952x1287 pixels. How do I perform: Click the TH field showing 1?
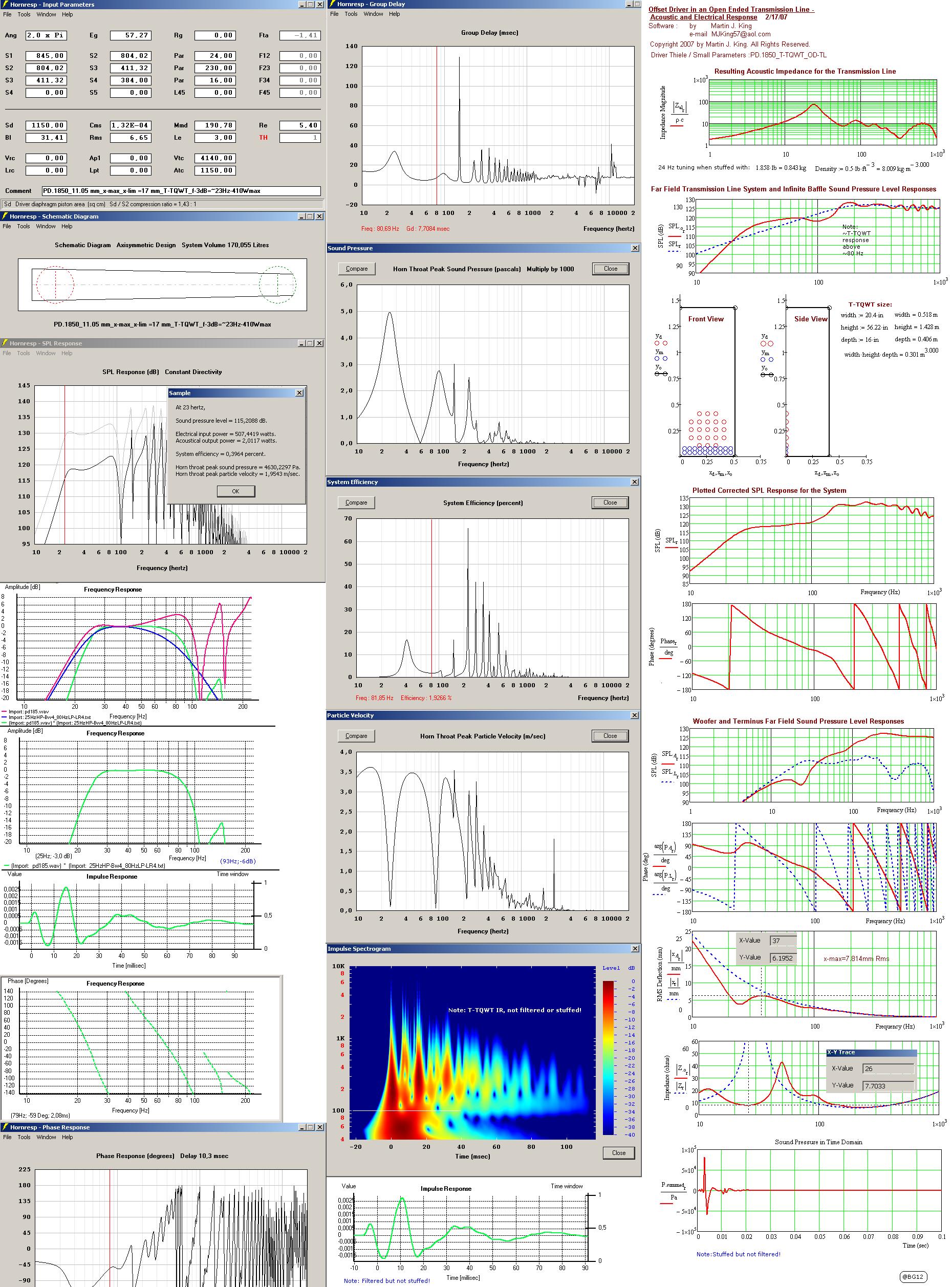coord(300,138)
